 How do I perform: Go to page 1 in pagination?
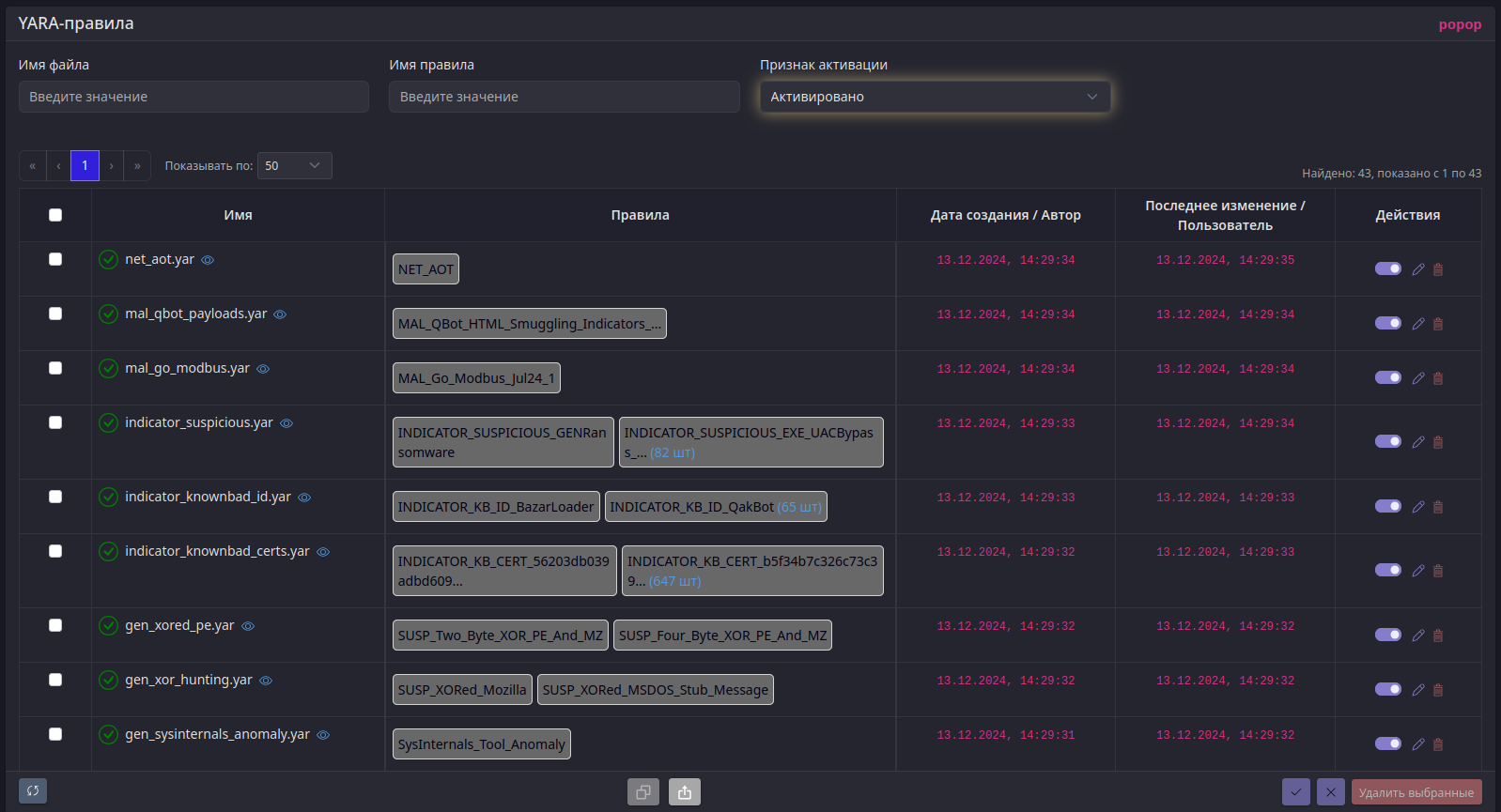coord(85,166)
